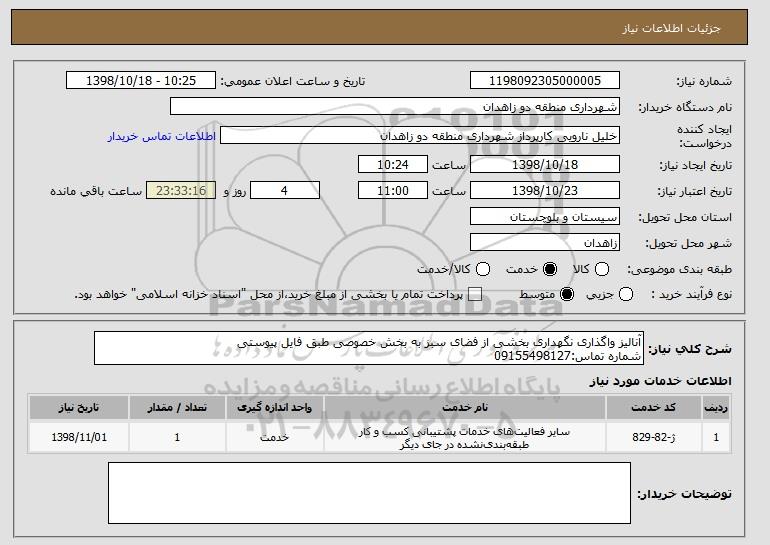Click the نام خدمت column header

pyautogui.click(x=465, y=408)
